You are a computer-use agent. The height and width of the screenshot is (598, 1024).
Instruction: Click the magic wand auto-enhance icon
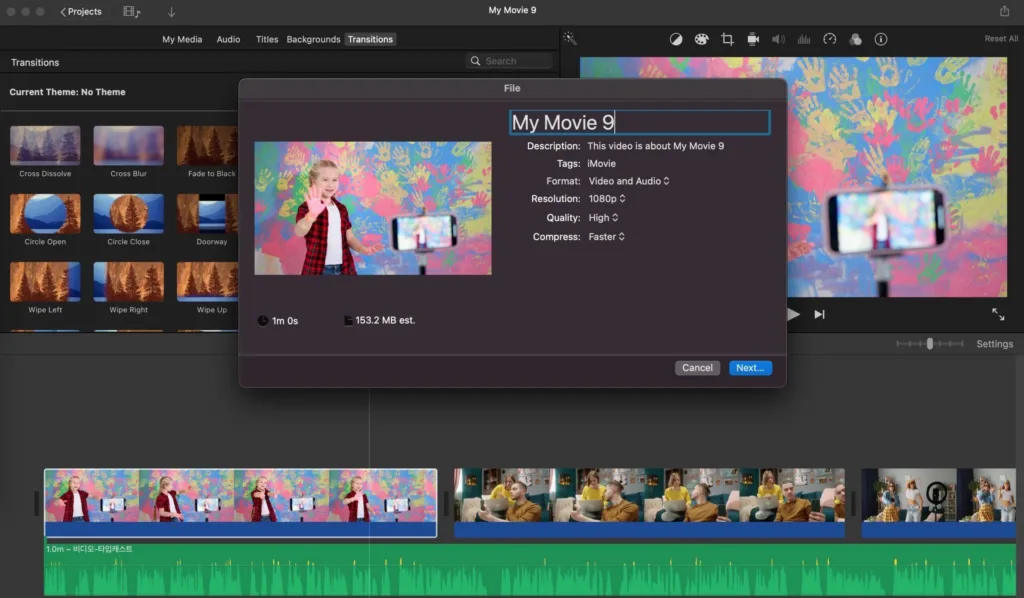click(569, 39)
